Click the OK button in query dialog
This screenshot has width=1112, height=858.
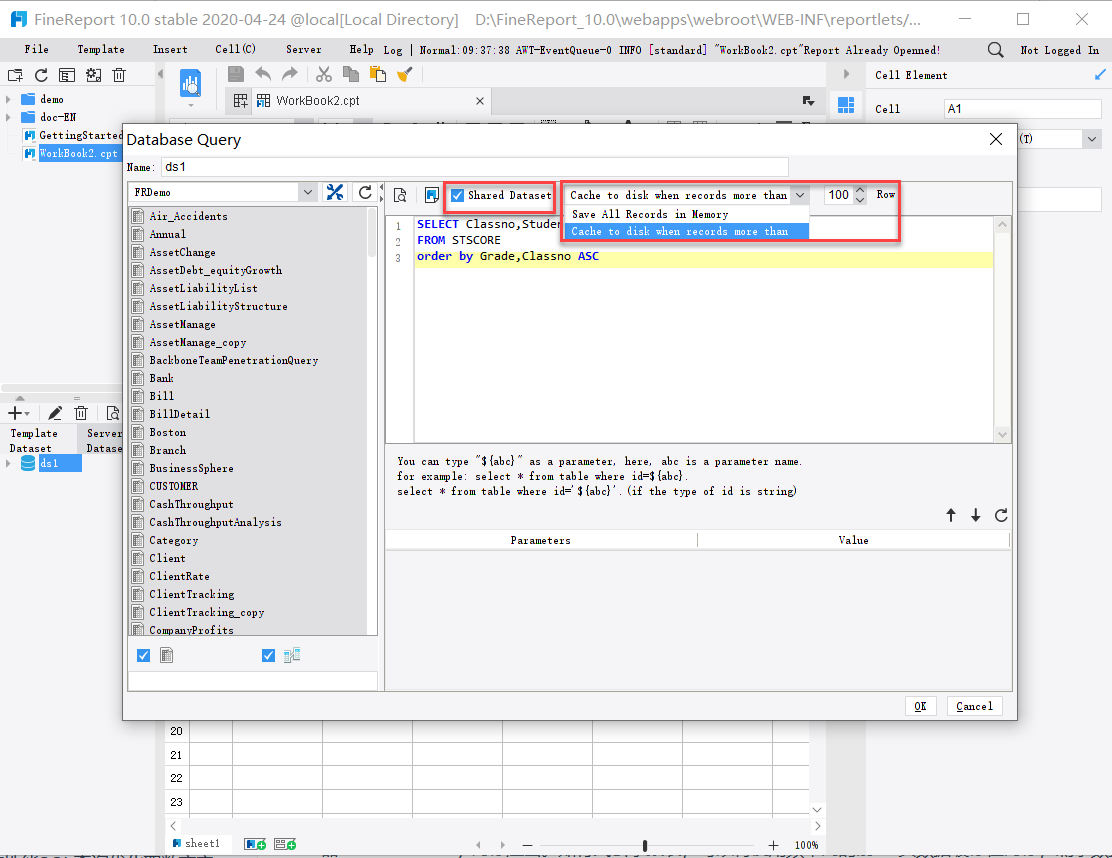920,706
